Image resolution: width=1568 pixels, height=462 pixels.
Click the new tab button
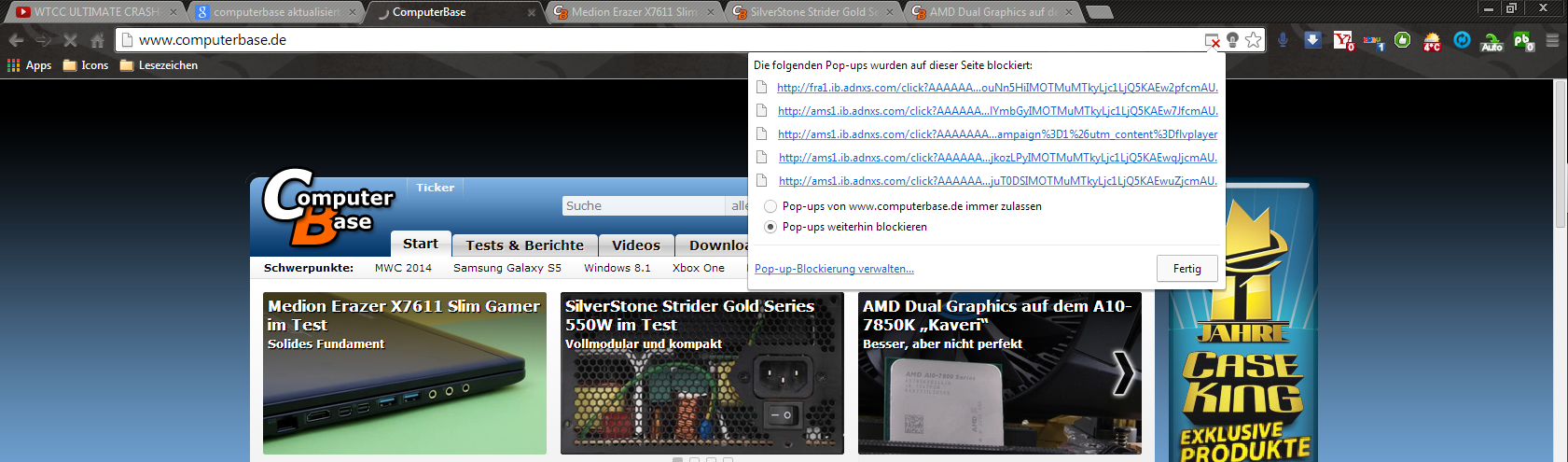coord(1100,12)
